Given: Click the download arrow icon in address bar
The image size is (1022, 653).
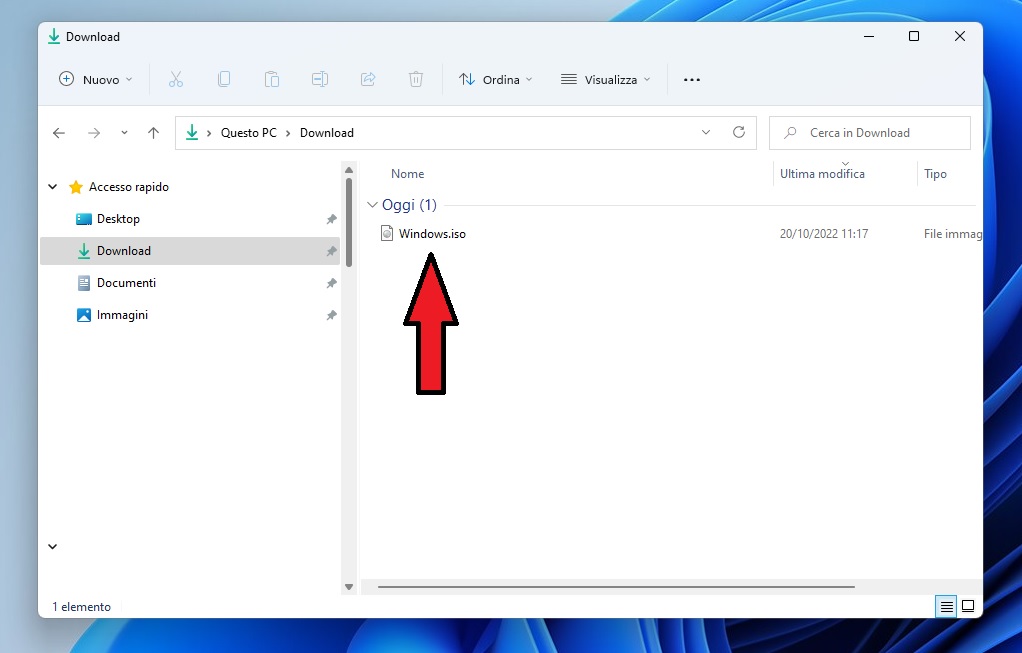Looking at the screenshot, I should [x=192, y=133].
